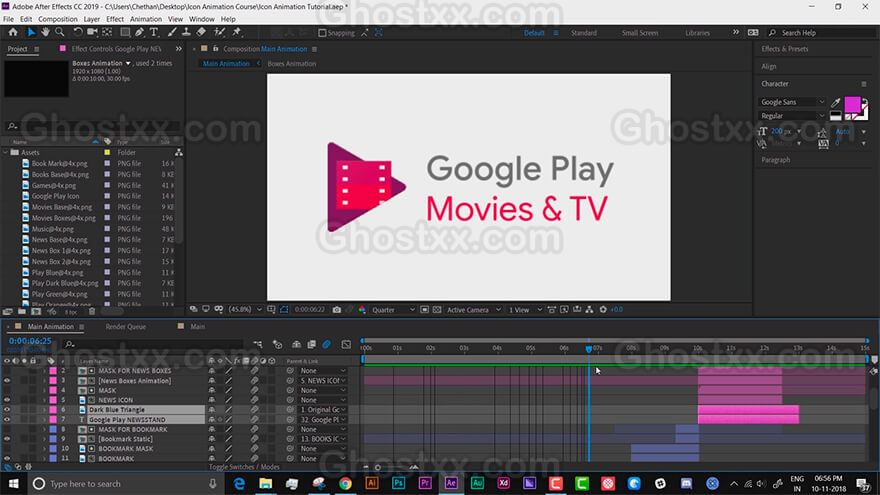Viewport: 880px width, 495px height.
Task: Select the Horizontal Type tool
Action: [x=154, y=33]
